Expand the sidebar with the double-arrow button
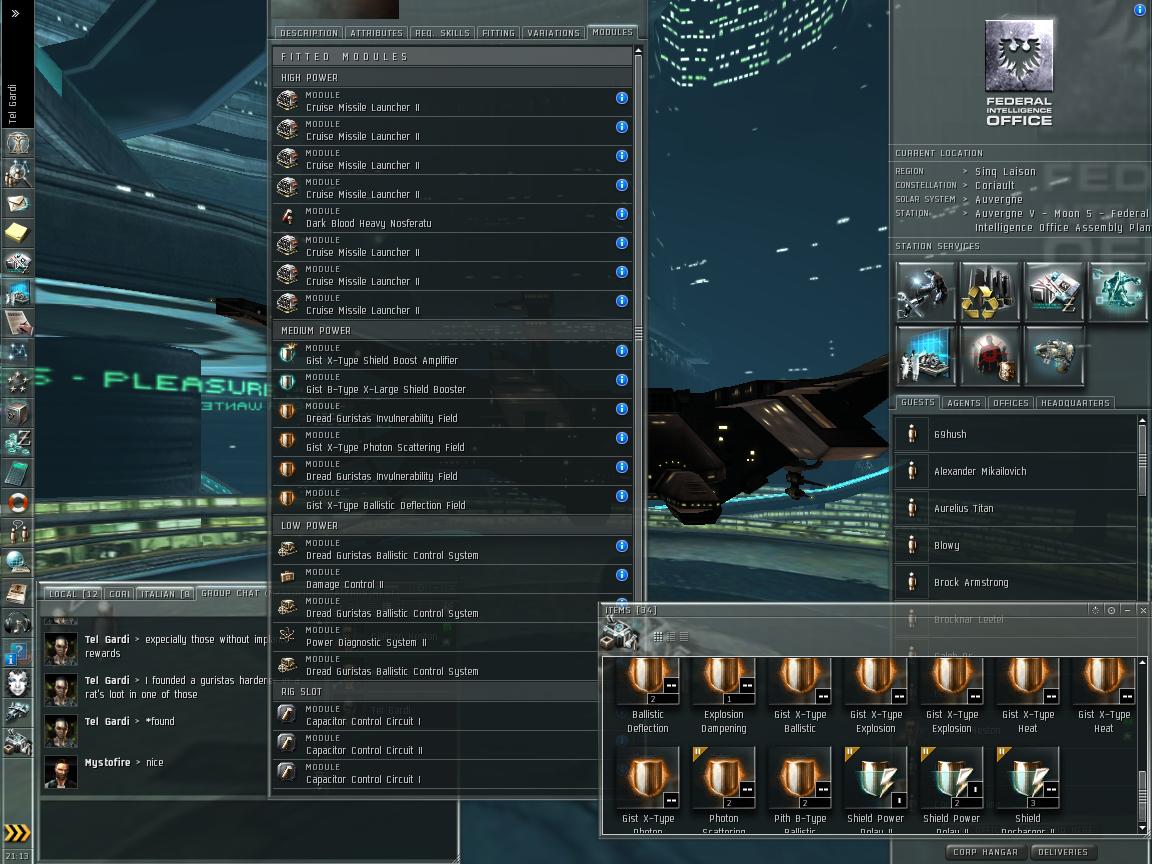Screen dimensions: 1152x864 pyautogui.click(x=15, y=13)
